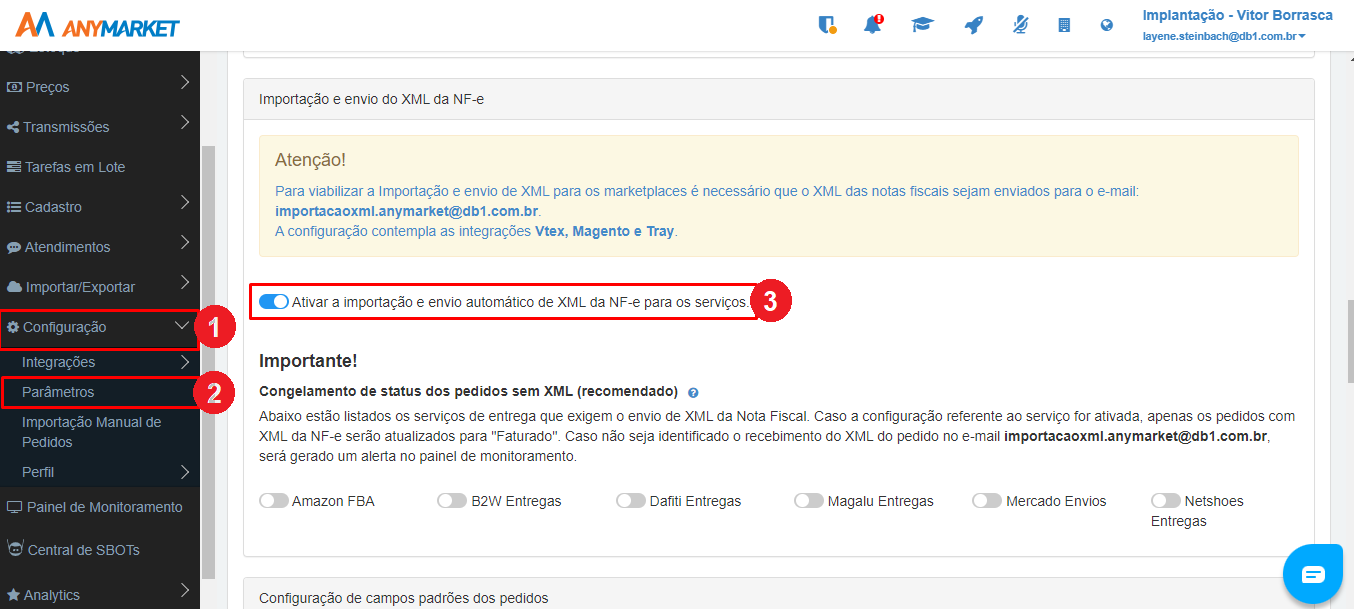Screen dimensions: 1354x614
Task: Click 'Configuração de campos padrões dos pedidos' header
Action: [404, 598]
